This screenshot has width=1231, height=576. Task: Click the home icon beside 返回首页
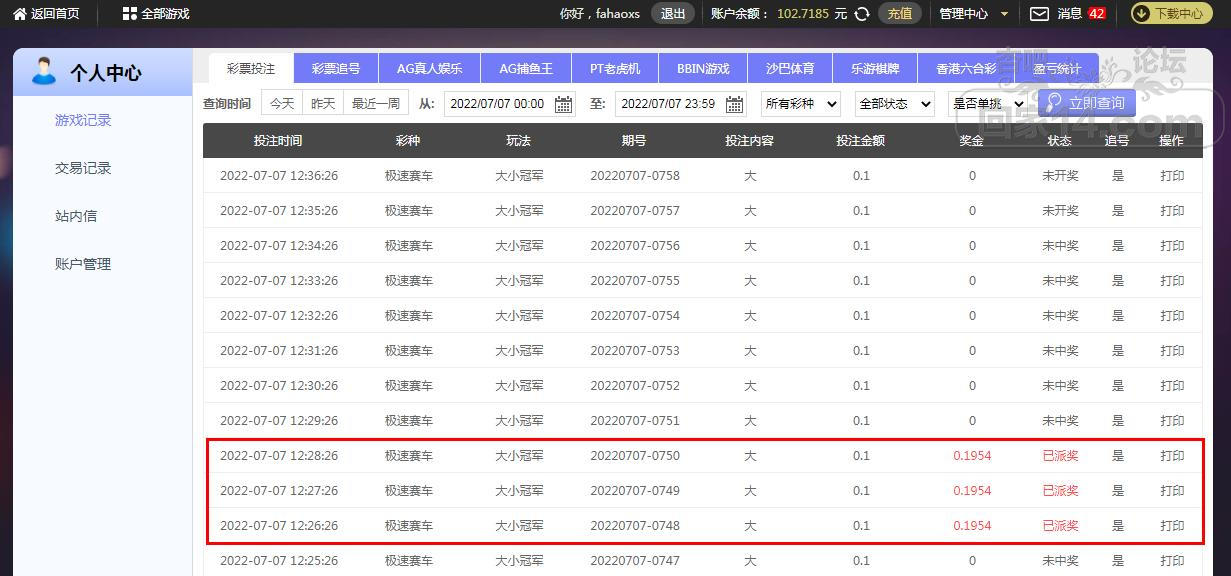[x=20, y=14]
